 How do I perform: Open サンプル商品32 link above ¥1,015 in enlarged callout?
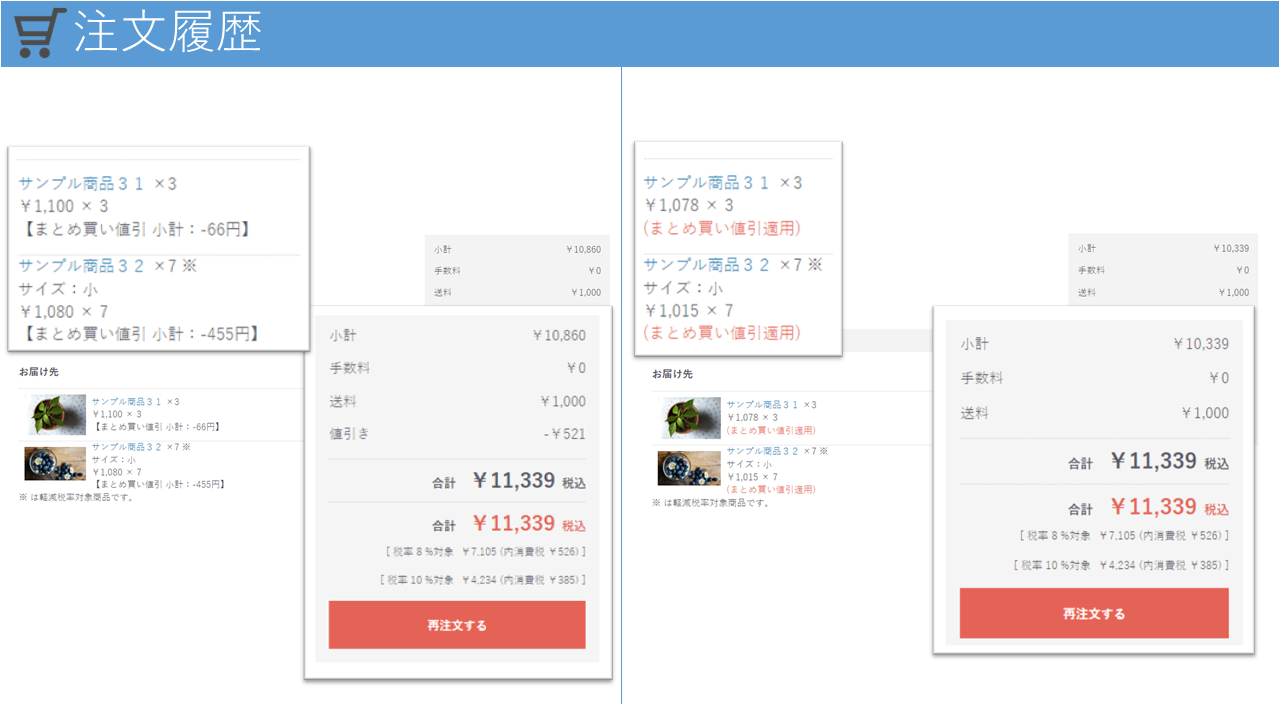[707, 265]
